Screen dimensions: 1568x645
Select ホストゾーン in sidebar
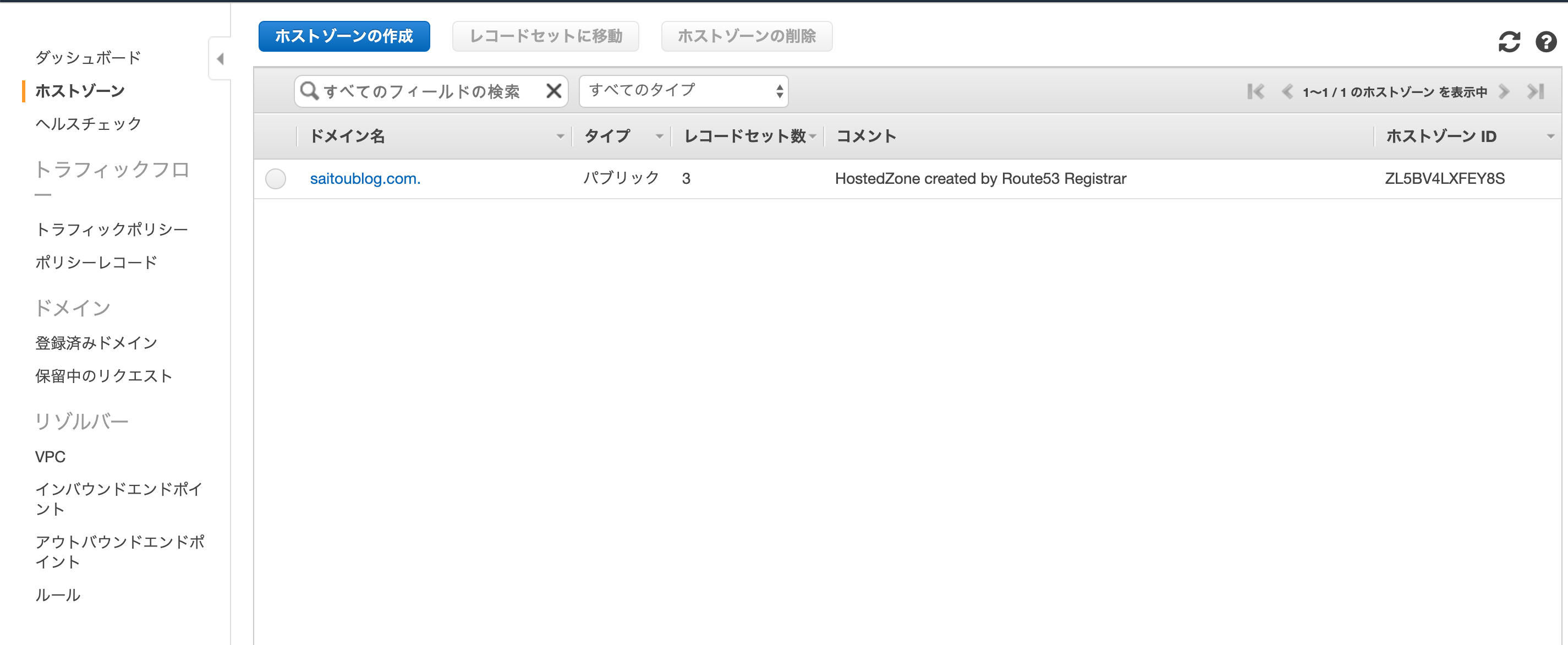click(80, 91)
